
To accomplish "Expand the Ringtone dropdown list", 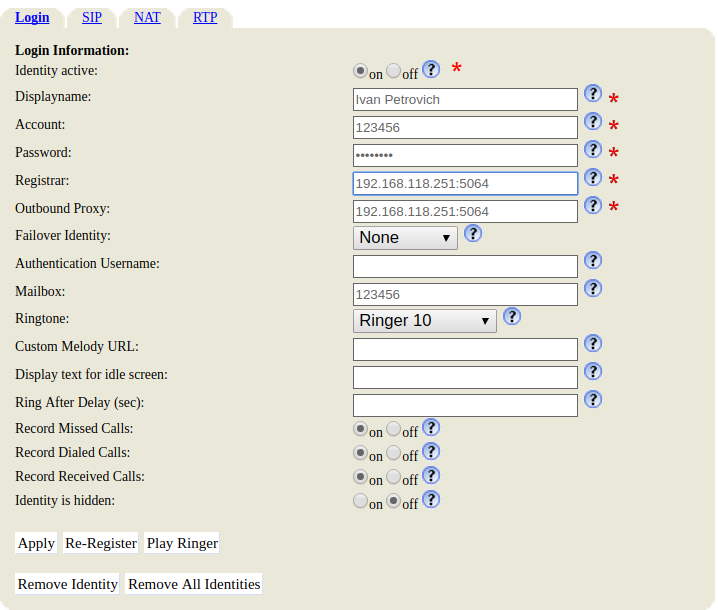I will point(425,321).
